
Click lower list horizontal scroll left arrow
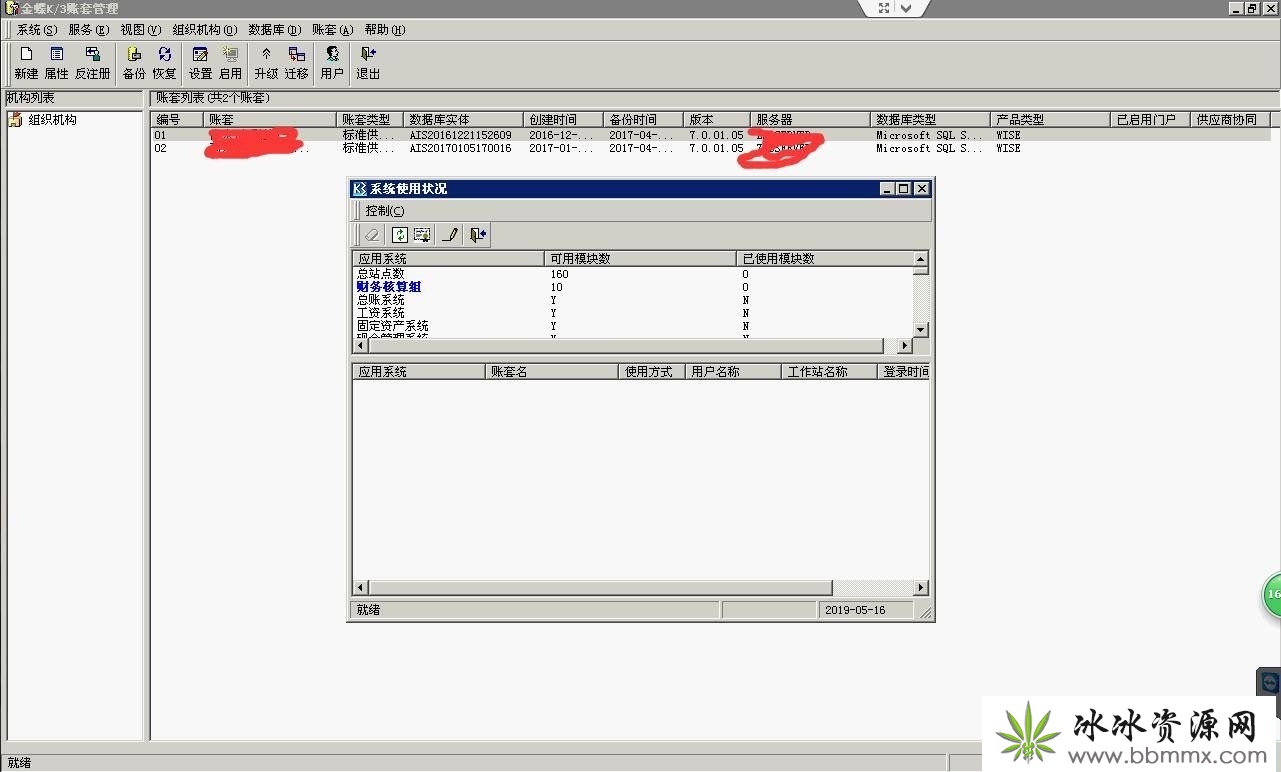click(361, 588)
